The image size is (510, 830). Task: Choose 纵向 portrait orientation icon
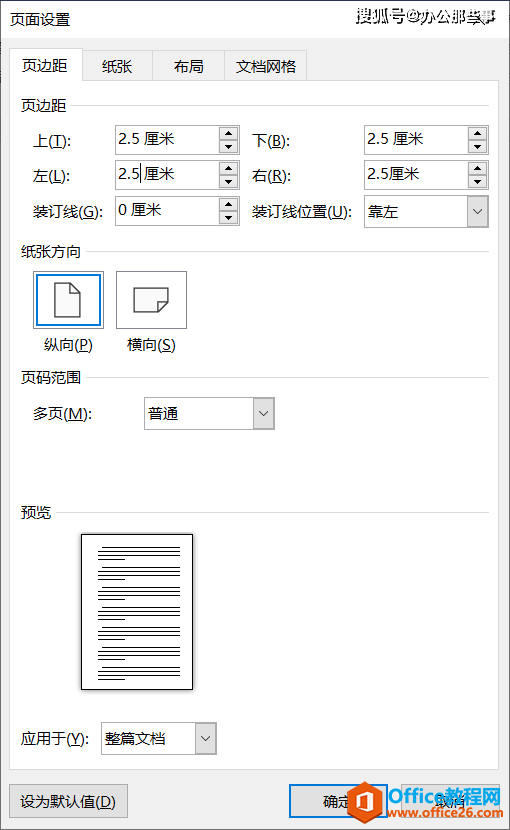pyautogui.click(x=68, y=300)
